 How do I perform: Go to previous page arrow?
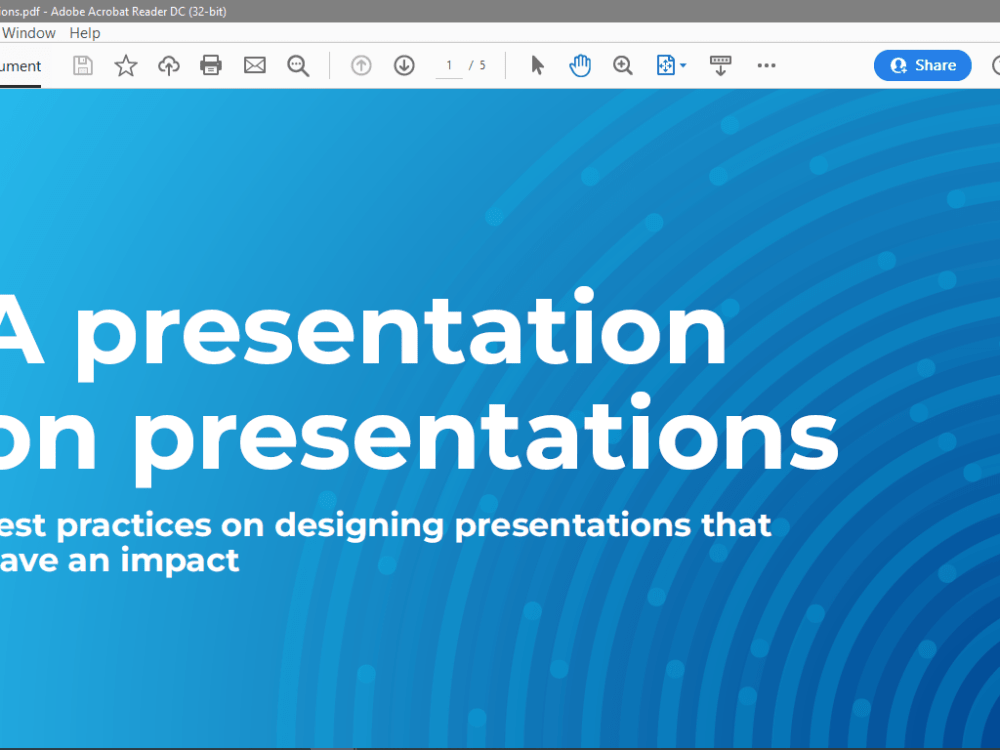coord(361,65)
